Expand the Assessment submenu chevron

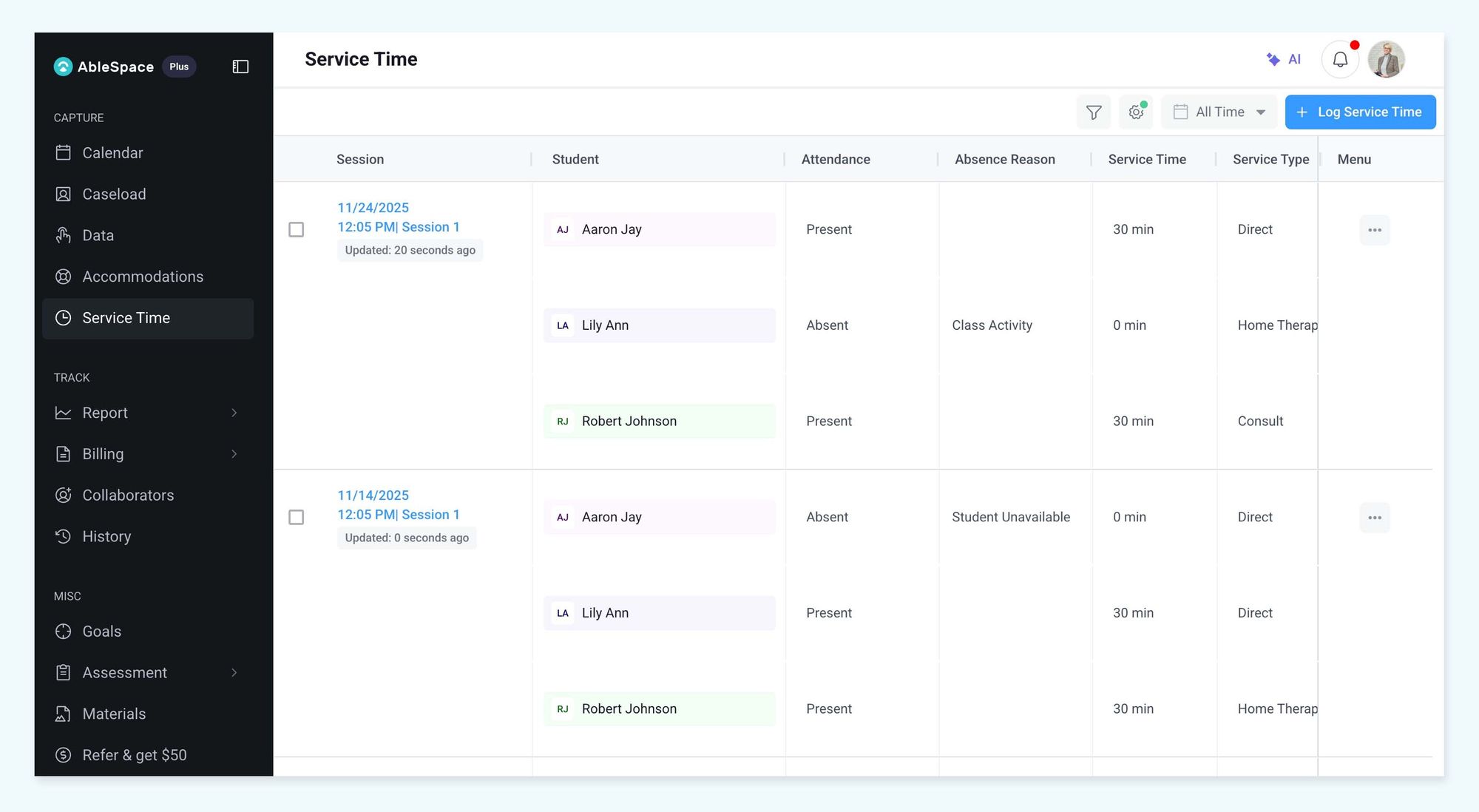(234, 673)
